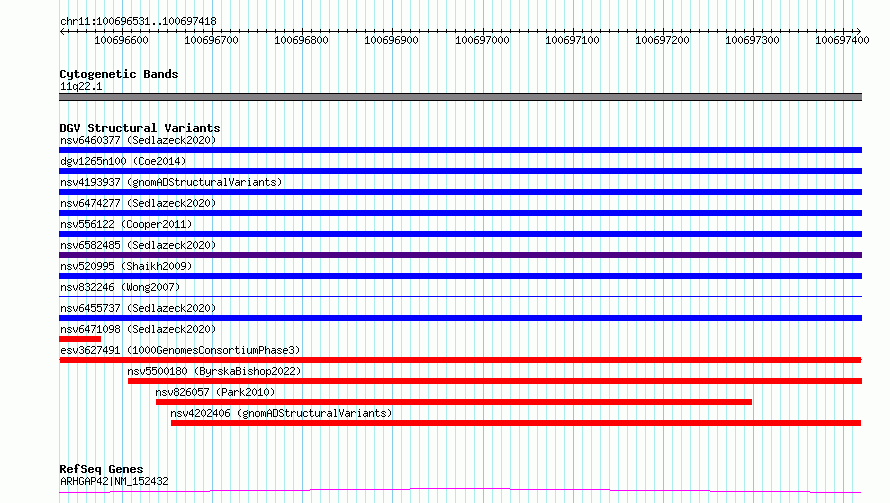Click the red bar under nsv5500180

[x=495, y=381]
